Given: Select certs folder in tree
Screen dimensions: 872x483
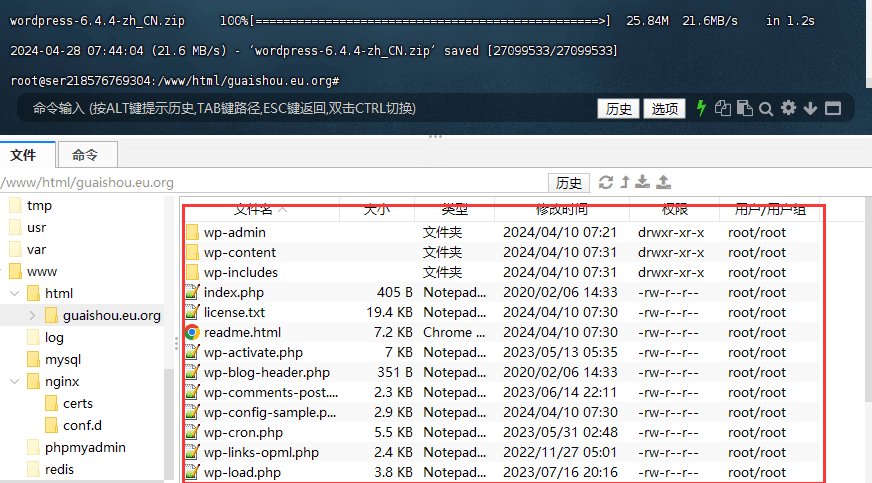Looking at the screenshot, I should (77, 404).
